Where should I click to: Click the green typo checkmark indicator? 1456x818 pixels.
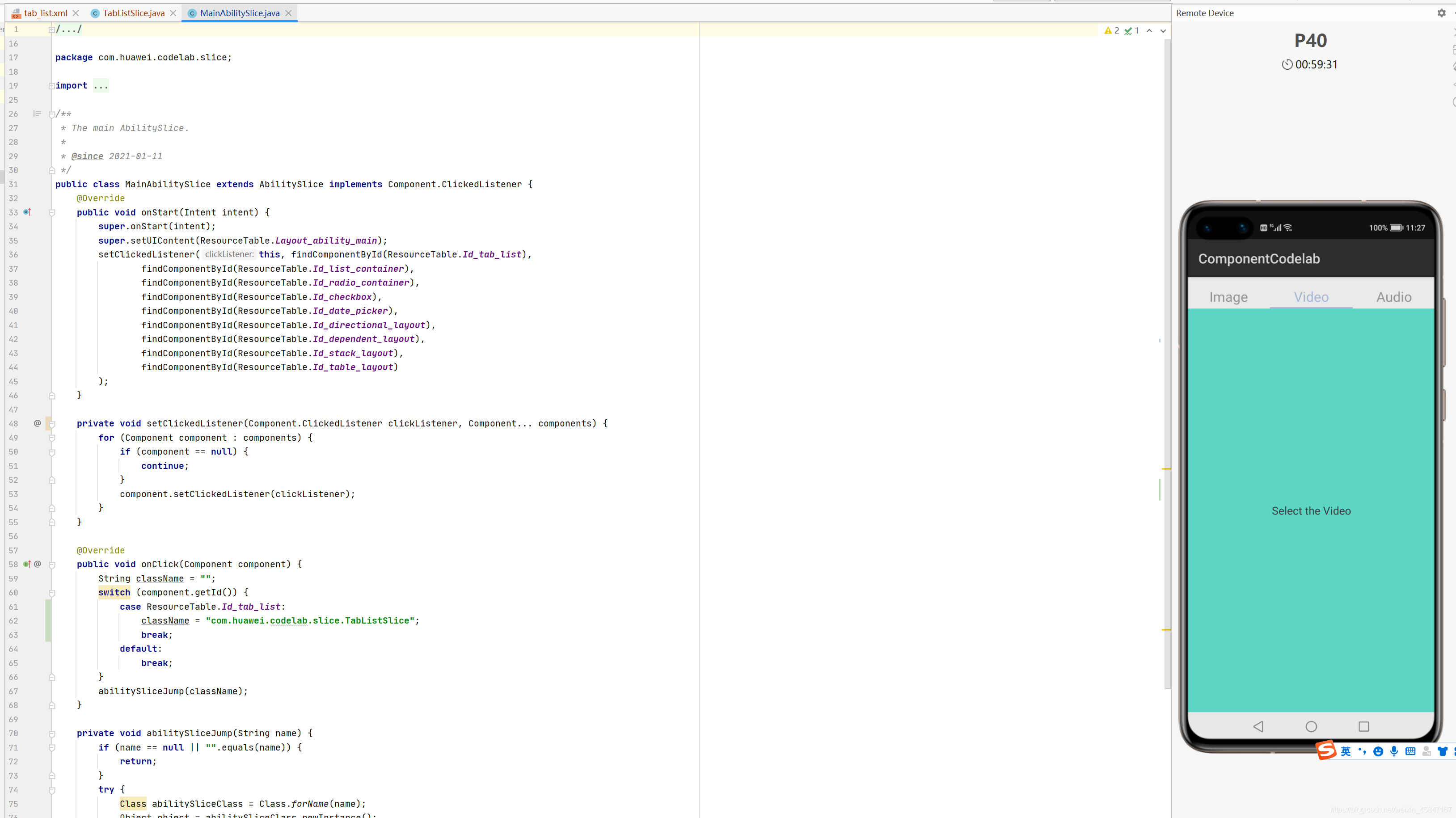pyautogui.click(x=1131, y=30)
